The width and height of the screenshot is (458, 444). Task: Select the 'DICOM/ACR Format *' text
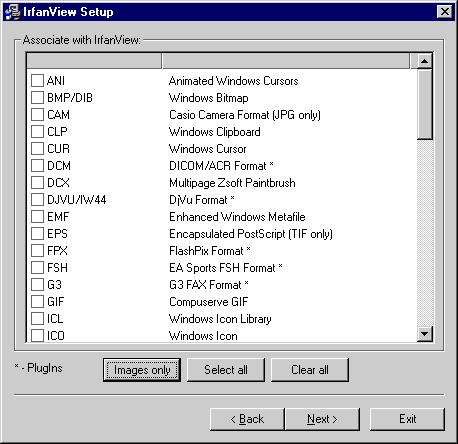tap(221, 166)
